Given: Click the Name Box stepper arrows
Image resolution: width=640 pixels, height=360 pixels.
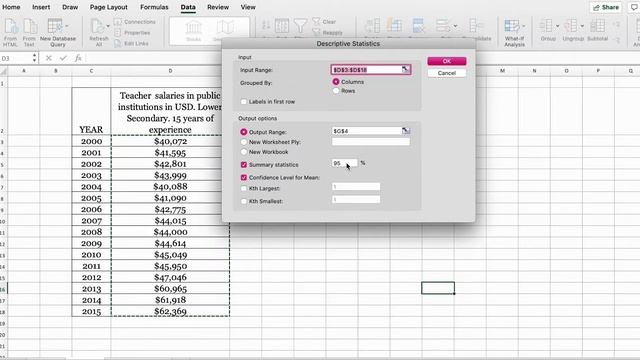Looking at the screenshot, I should click(x=34, y=58).
